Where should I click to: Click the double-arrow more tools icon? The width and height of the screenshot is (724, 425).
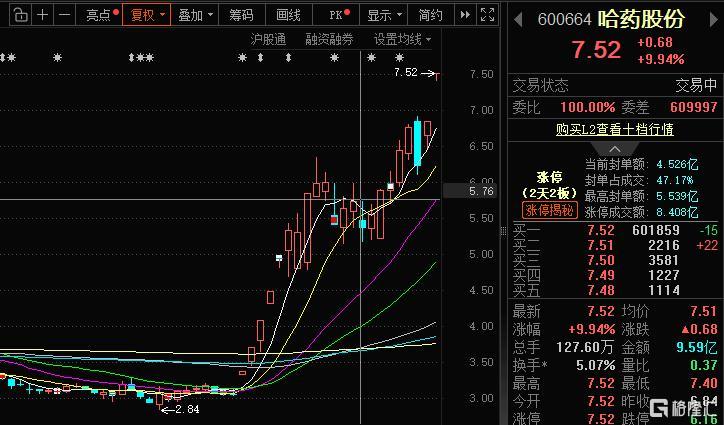(x=465, y=15)
